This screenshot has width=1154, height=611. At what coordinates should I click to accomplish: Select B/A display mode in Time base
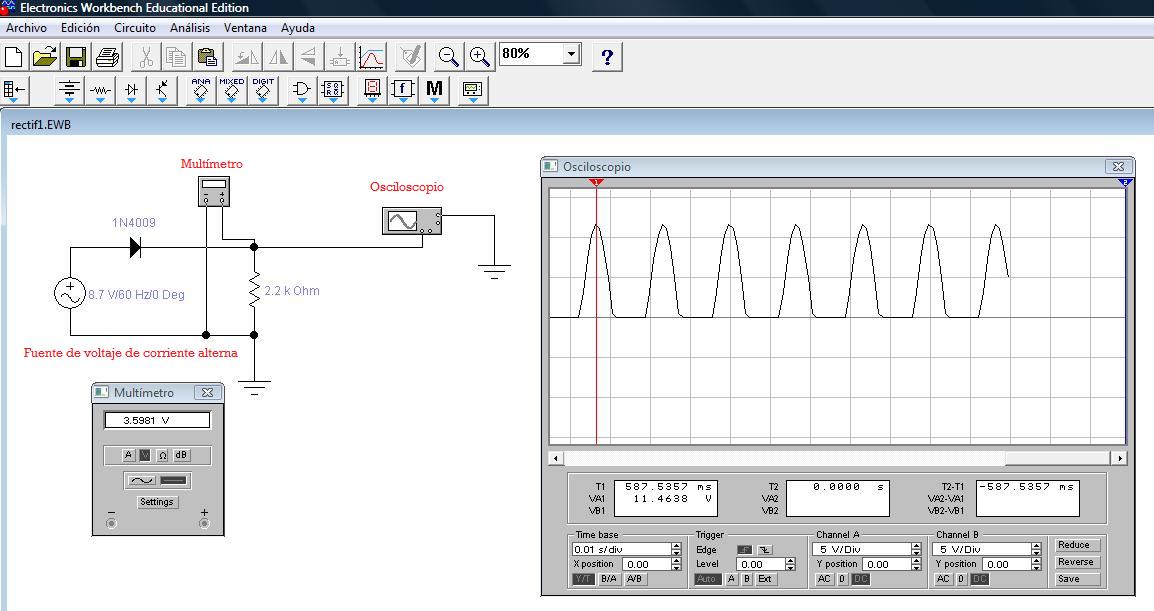(608, 579)
